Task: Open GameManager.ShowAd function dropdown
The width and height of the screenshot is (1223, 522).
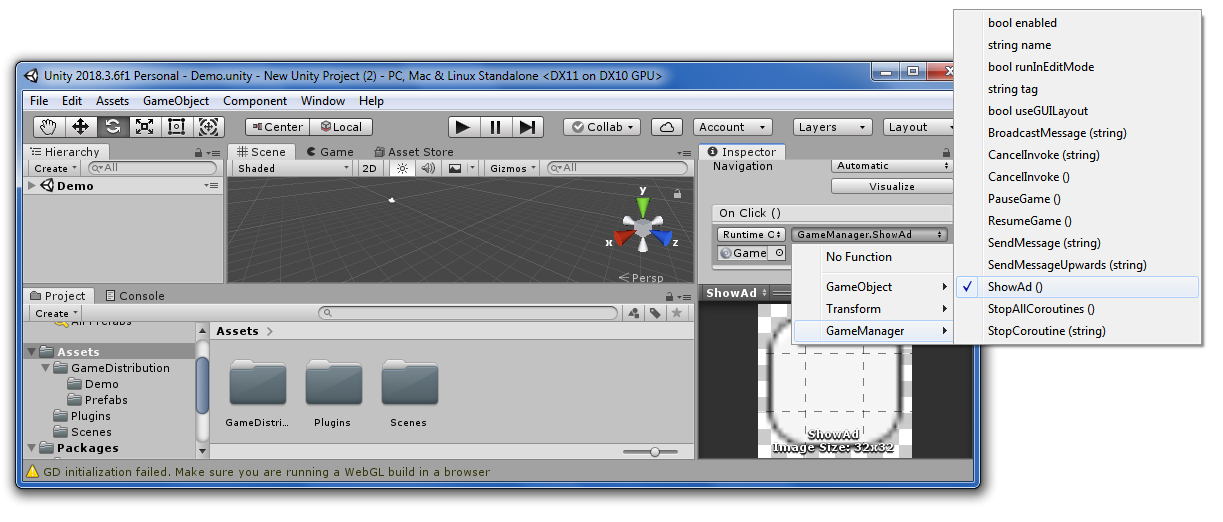Action: coord(869,235)
